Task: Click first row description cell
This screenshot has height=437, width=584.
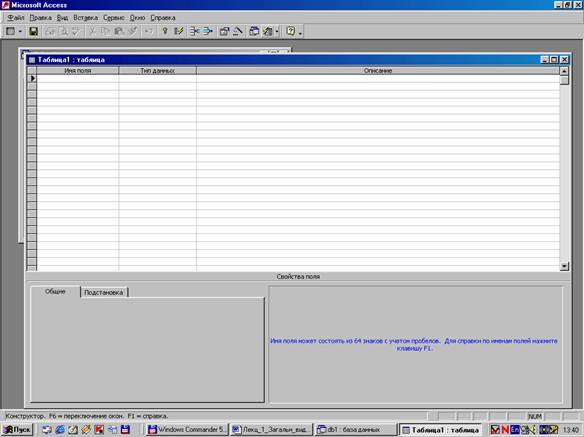Action: point(378,78)
